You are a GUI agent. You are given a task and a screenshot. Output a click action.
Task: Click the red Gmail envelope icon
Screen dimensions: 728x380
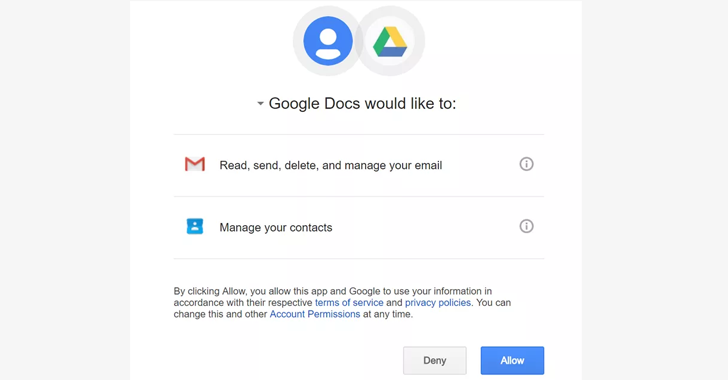pyautogui.click(x=195, y=164)
